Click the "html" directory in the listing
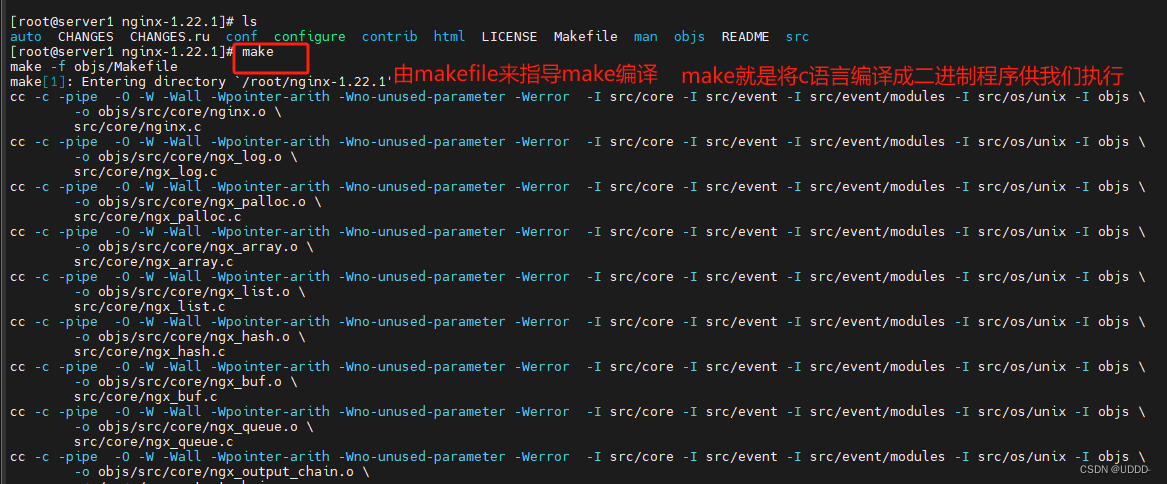Image resolution: width=1167 pixels, height=484 pixels. pos(450,36)
